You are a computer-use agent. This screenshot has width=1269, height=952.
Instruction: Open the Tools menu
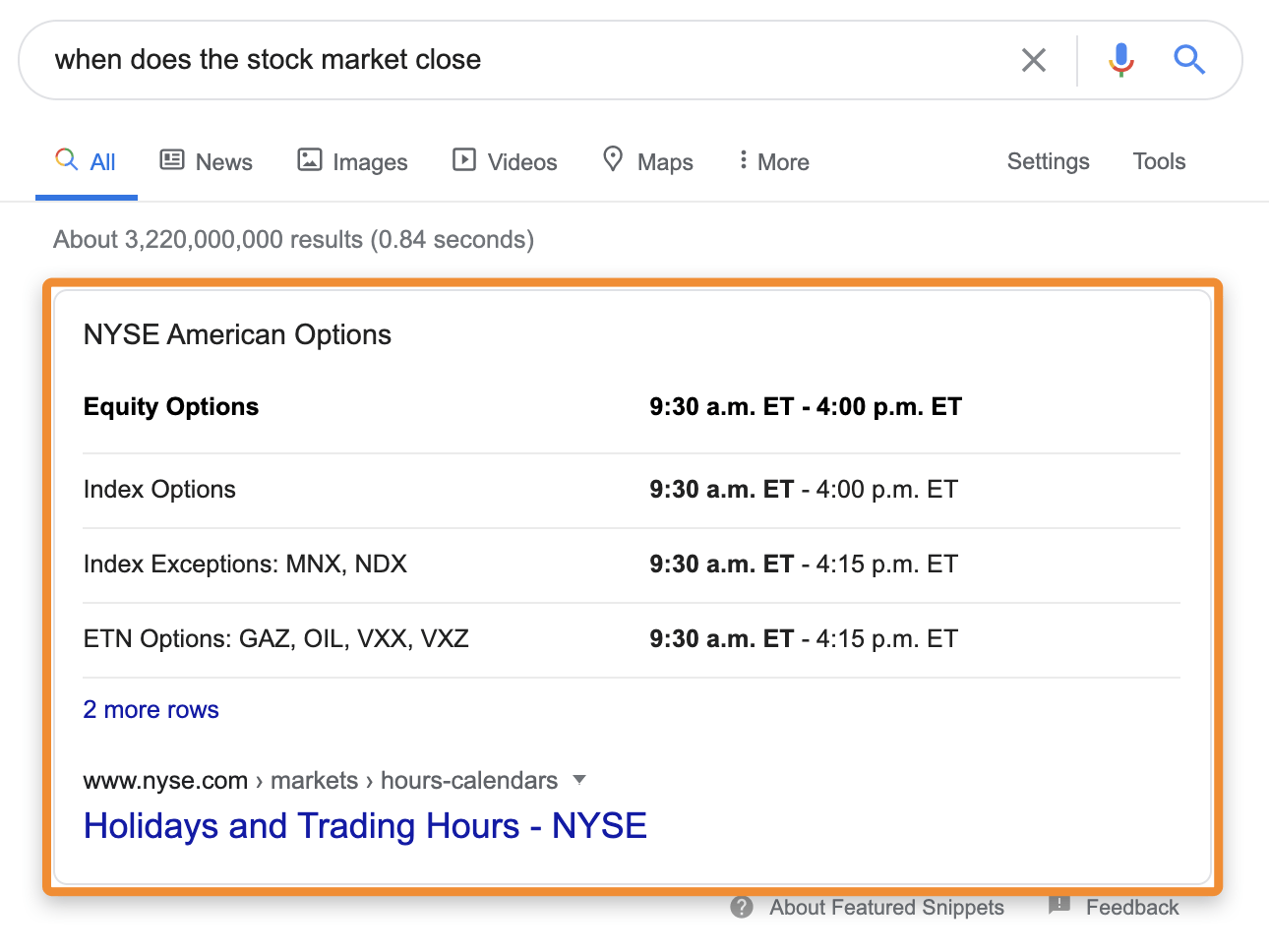point(1158,160)
